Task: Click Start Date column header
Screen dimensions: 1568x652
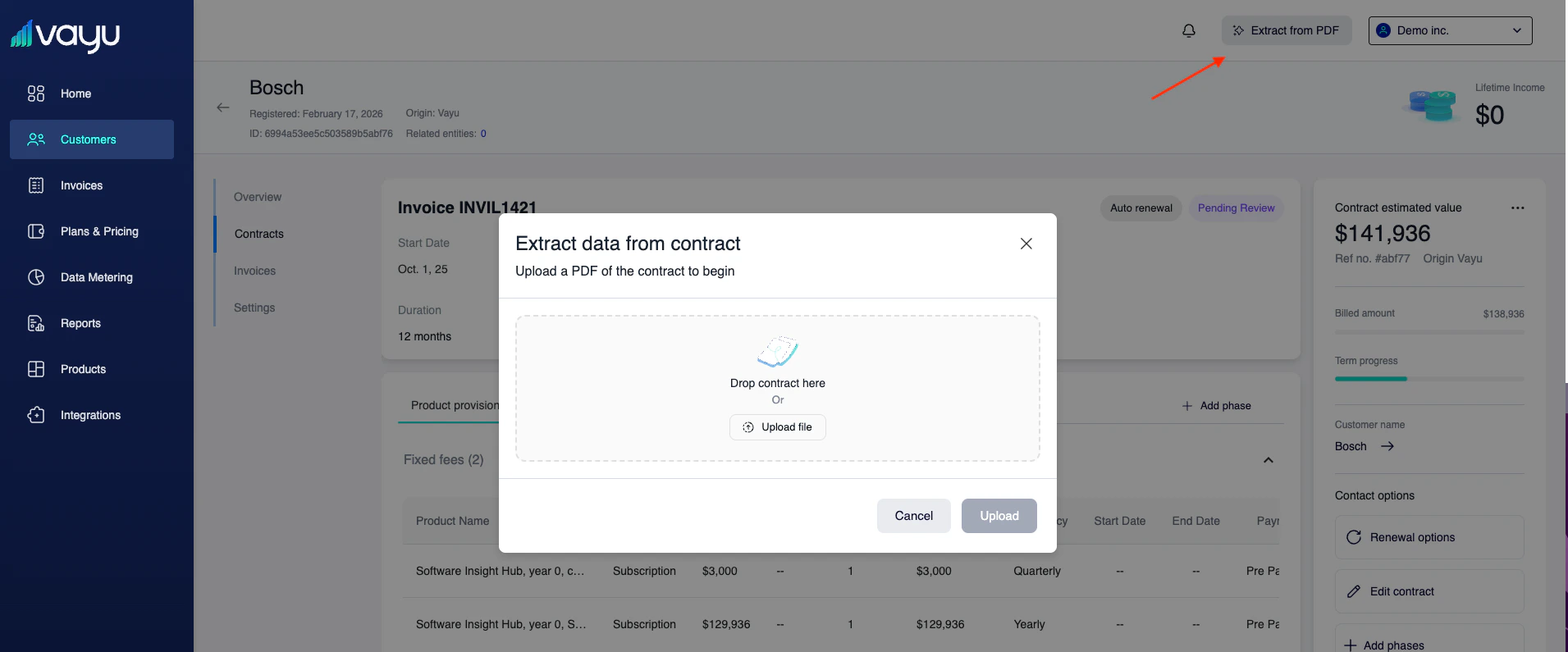Action: click(x=1119, y=521)
